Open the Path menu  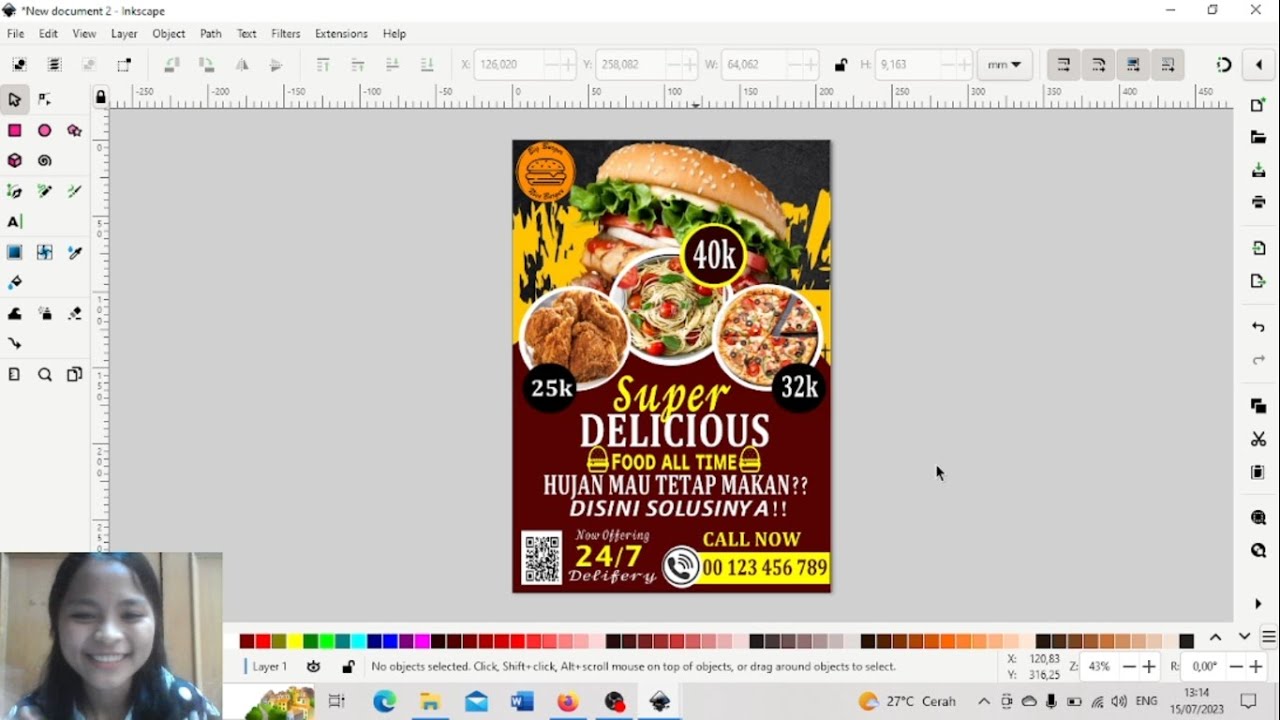(x=210, y=33)
